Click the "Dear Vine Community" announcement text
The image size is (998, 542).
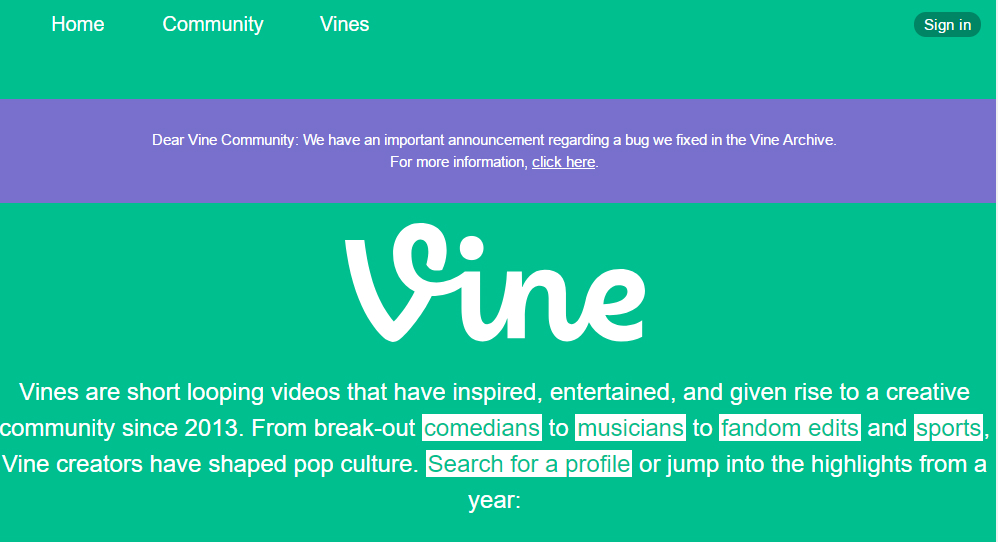224,140
